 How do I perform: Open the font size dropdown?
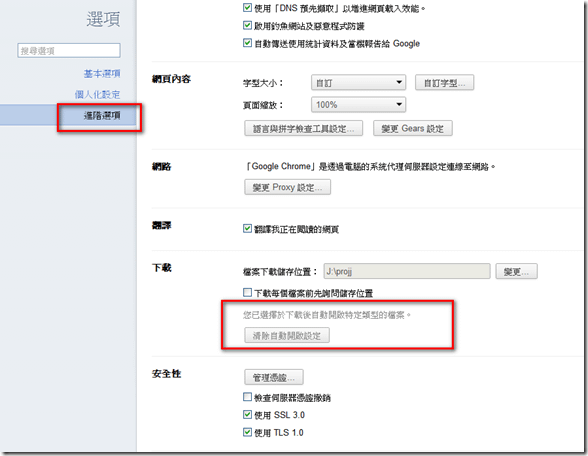[x=358, y=82]
